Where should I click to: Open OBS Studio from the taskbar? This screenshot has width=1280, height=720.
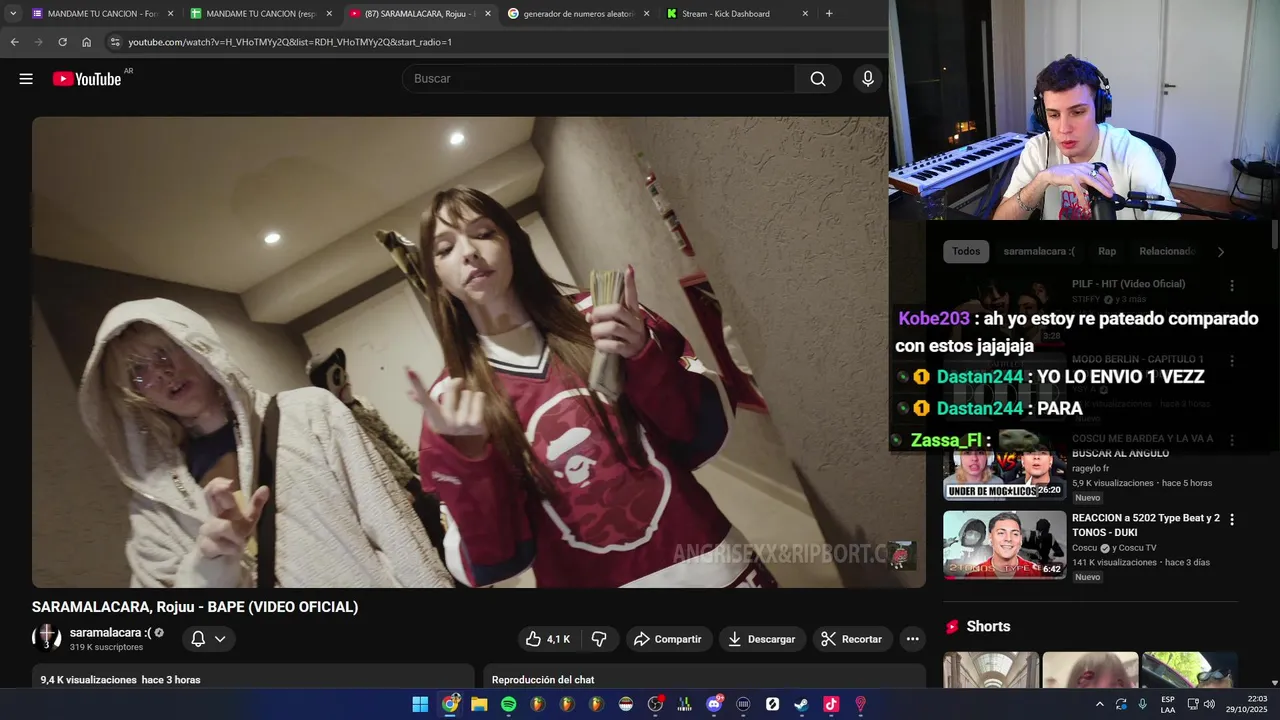(655, 704)
